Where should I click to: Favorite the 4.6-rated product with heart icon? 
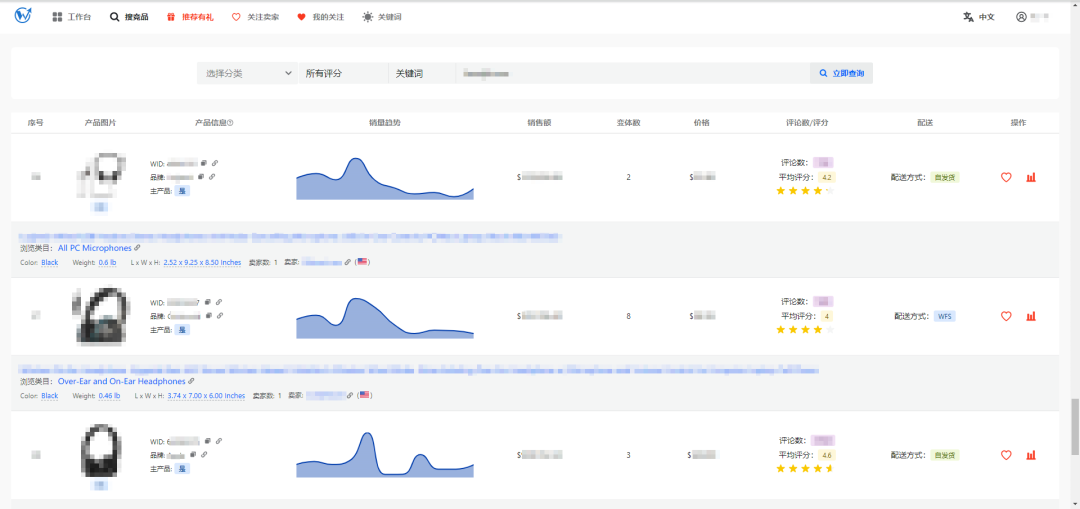pos(1006,455)
